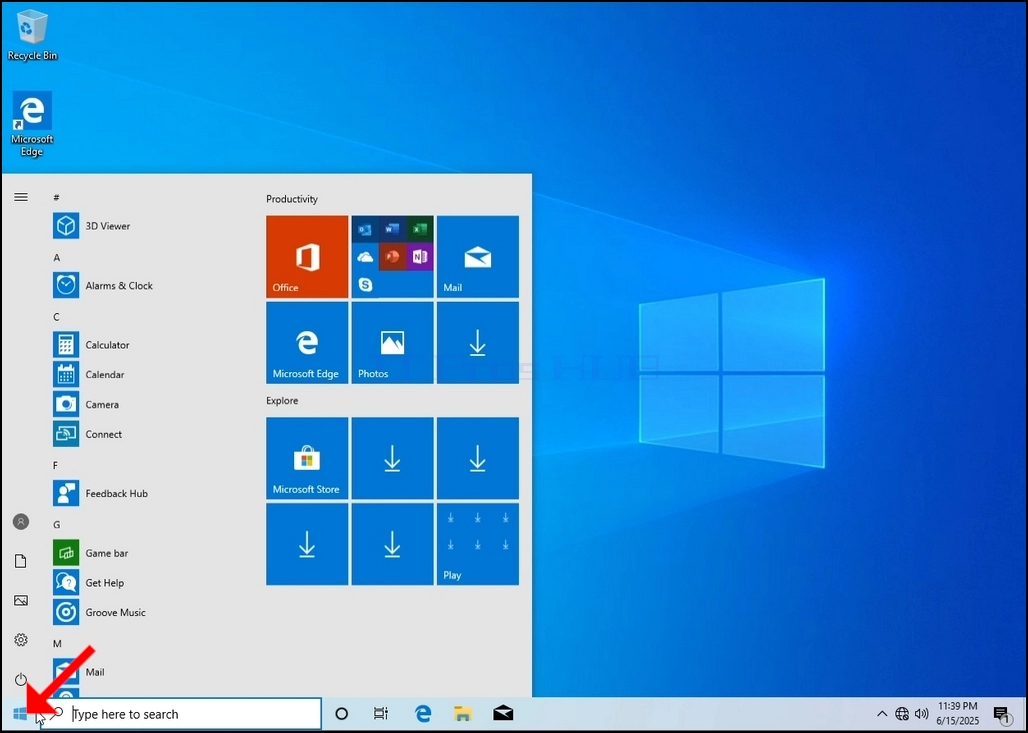Select Microsoft Edge desktop shortcut
The image size is (1028, 733).
click(x=32, y=124)
